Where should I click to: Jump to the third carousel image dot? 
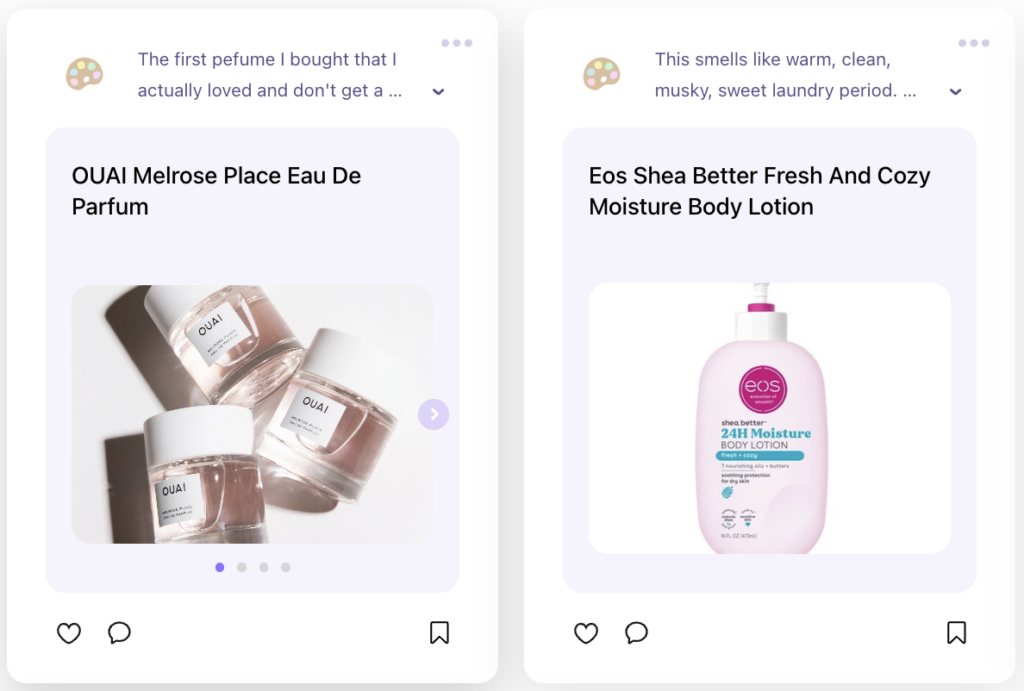coord(264,567)
